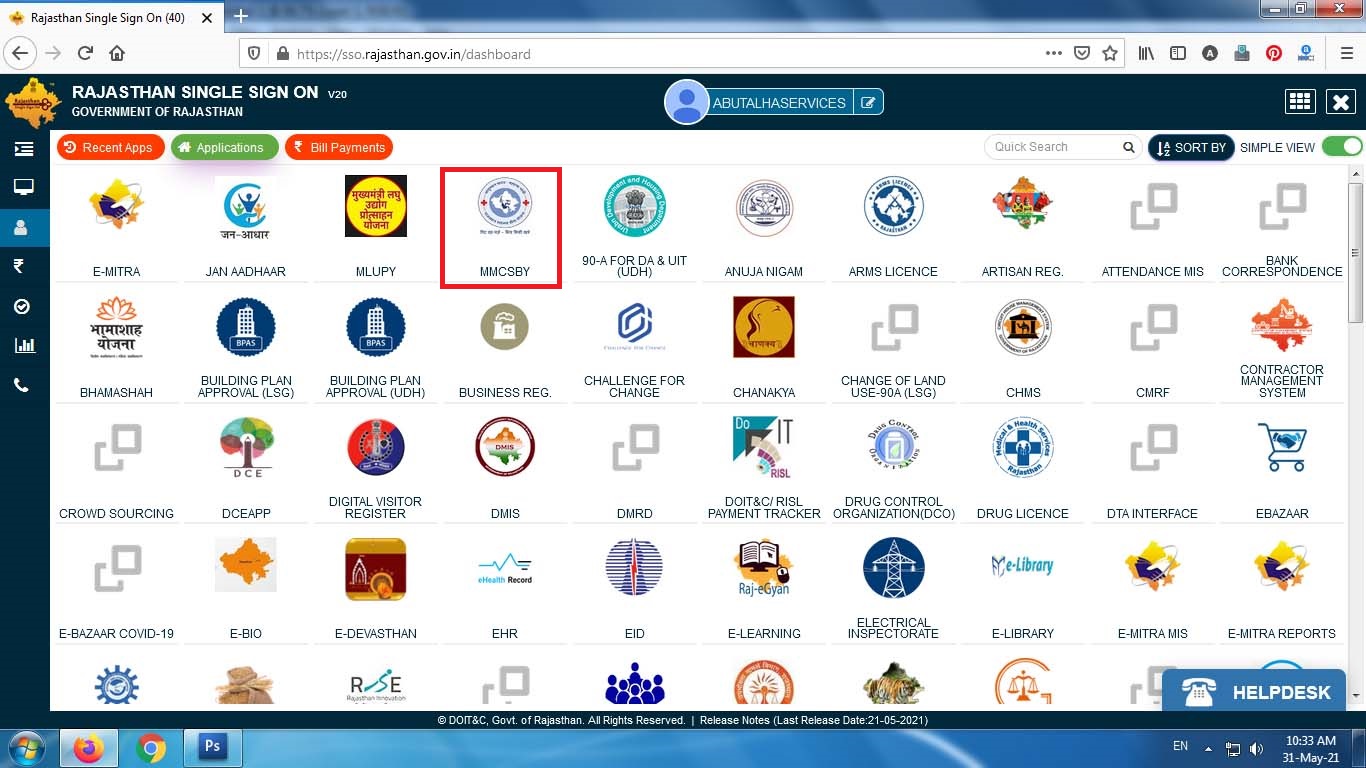This screenshot has width=1366, height=768.
Task: Open the E-LIBRARY application
Action: click(x=1023, y=566)
